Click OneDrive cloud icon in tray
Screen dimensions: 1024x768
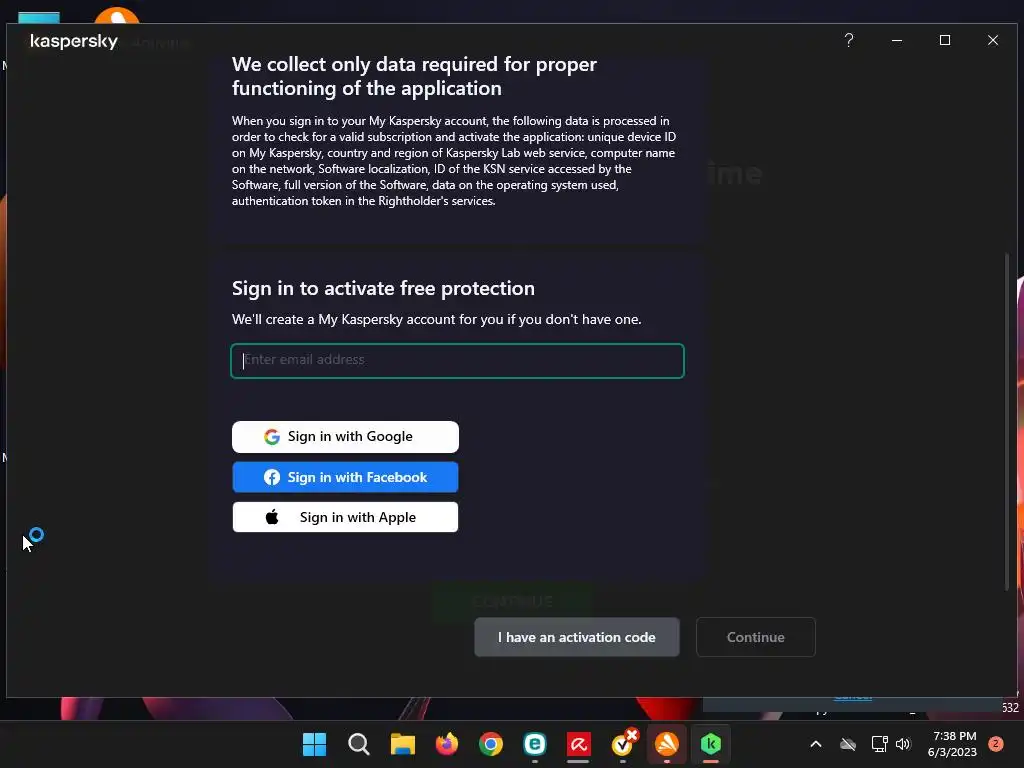[848, 744]
